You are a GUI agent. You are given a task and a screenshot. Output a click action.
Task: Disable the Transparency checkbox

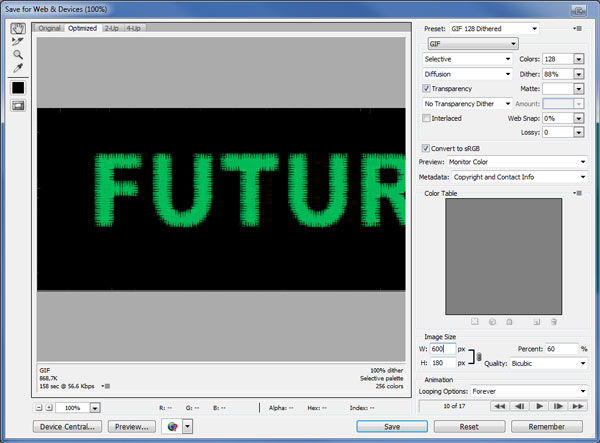coord(427,88)
